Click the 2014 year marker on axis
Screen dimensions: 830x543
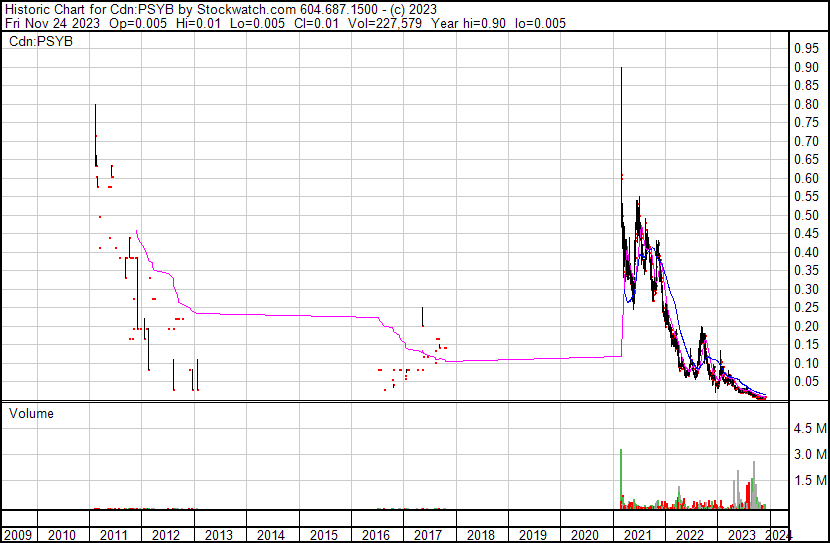[271, 535]
